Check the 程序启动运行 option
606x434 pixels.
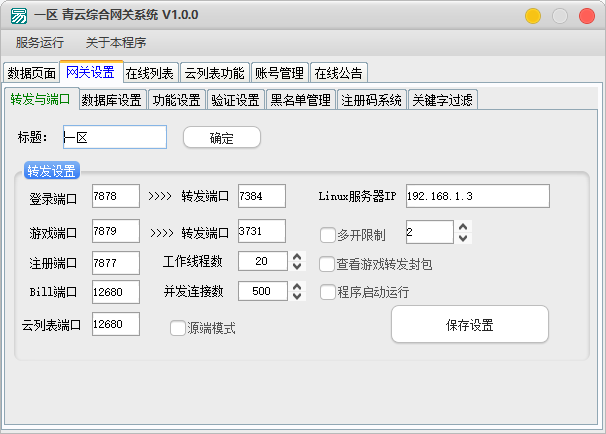click(327, 292)
